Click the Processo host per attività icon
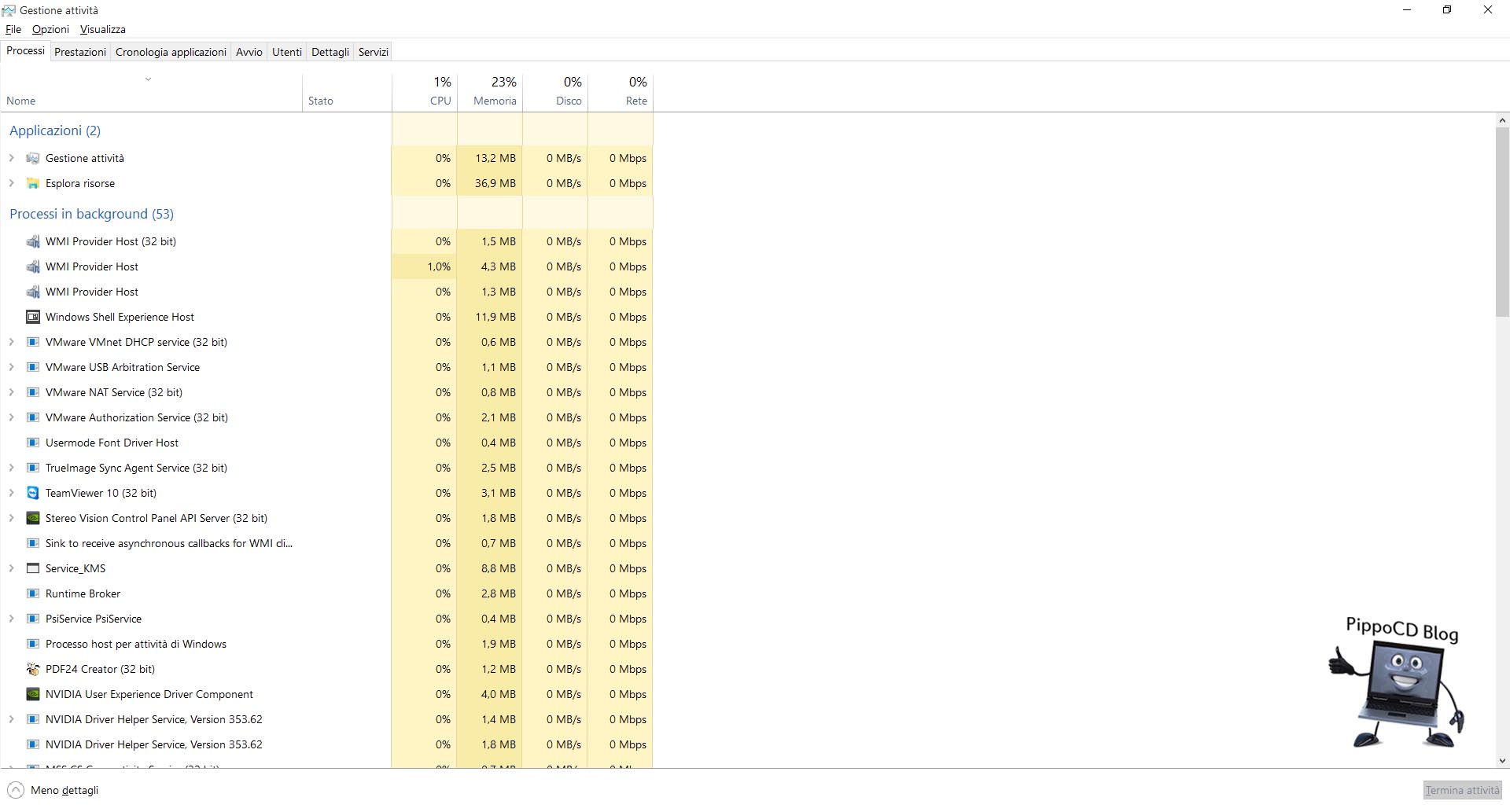This screenshot has width=1510, height=812. 33,644
